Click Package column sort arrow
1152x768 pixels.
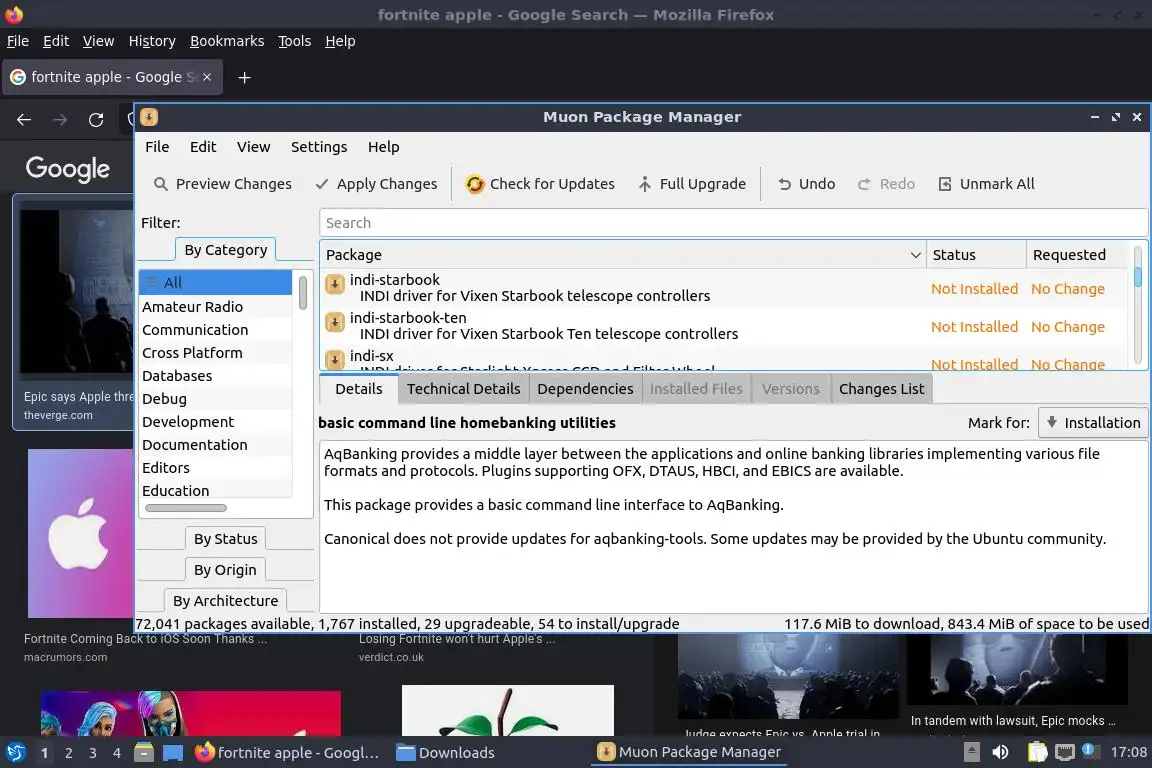pyautogui.click(x=915, y=255)
